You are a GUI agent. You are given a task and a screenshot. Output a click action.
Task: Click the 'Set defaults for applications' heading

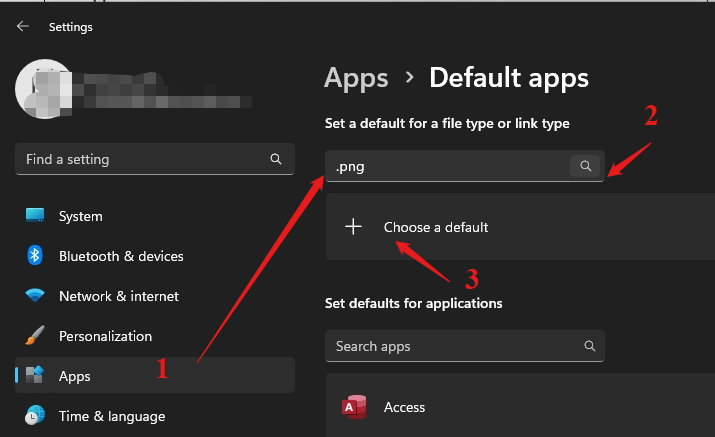coord(414,304)
